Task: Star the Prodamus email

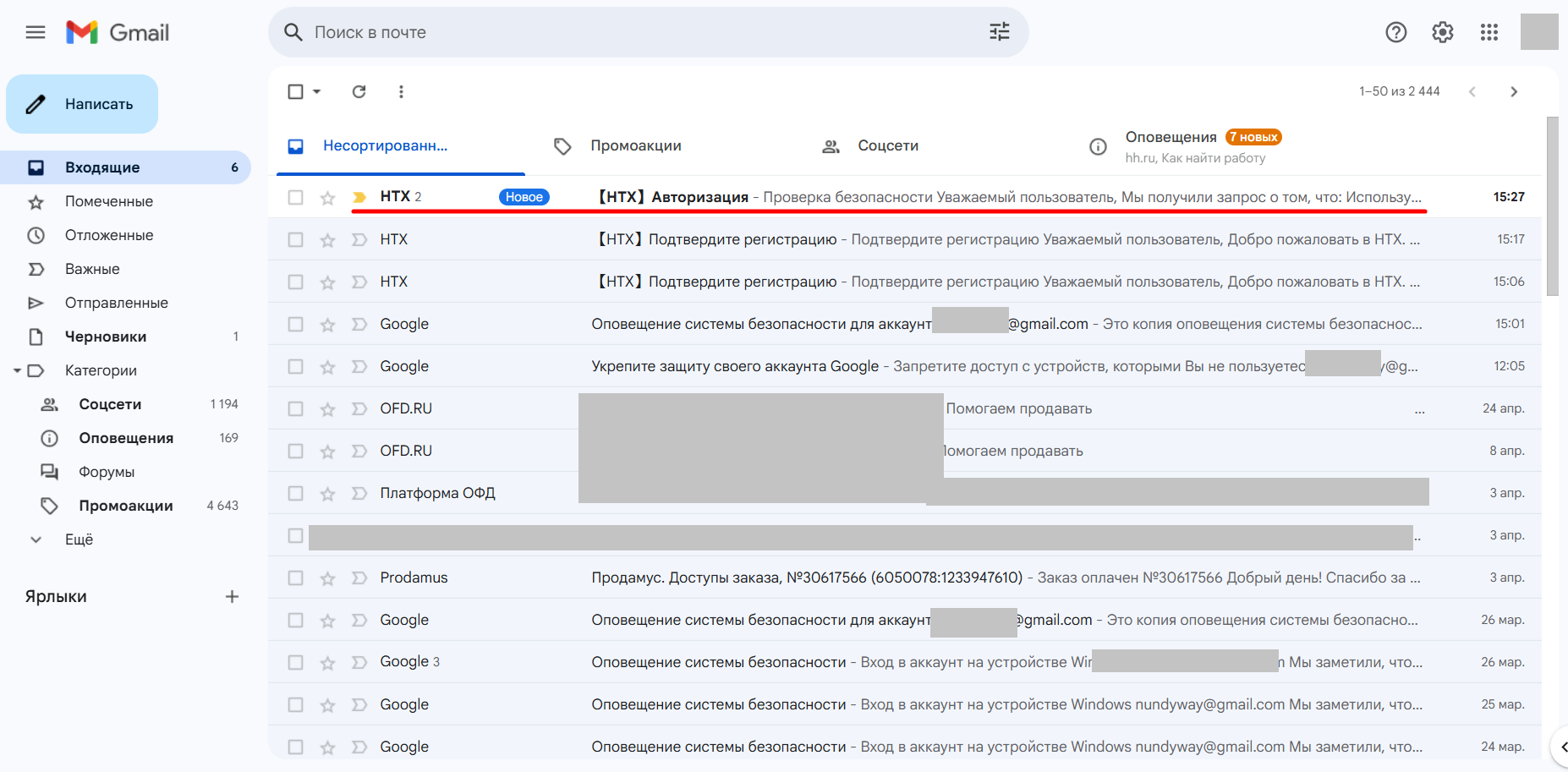Action: (327, 578)
